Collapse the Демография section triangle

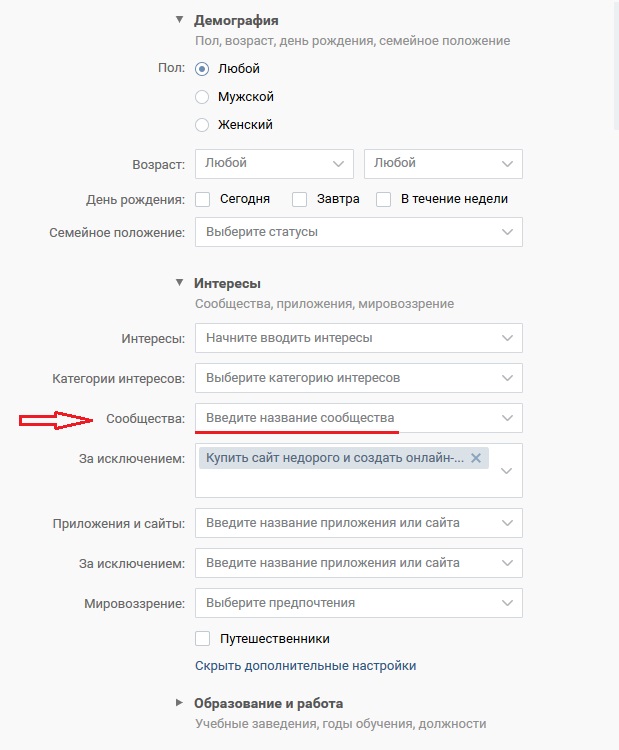179,20
